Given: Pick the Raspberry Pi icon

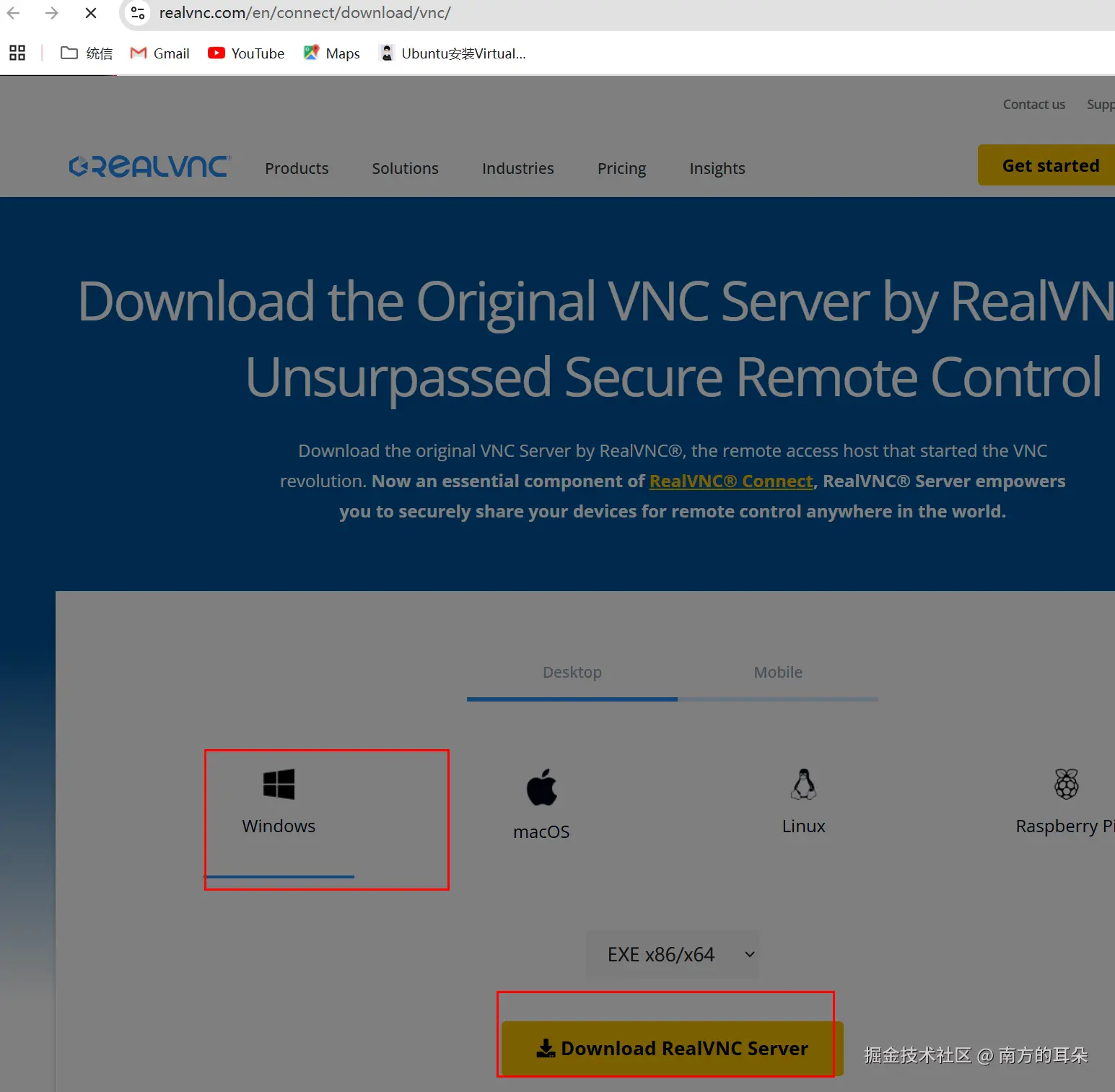Looking at the screenshot, I should (1067, 784).
